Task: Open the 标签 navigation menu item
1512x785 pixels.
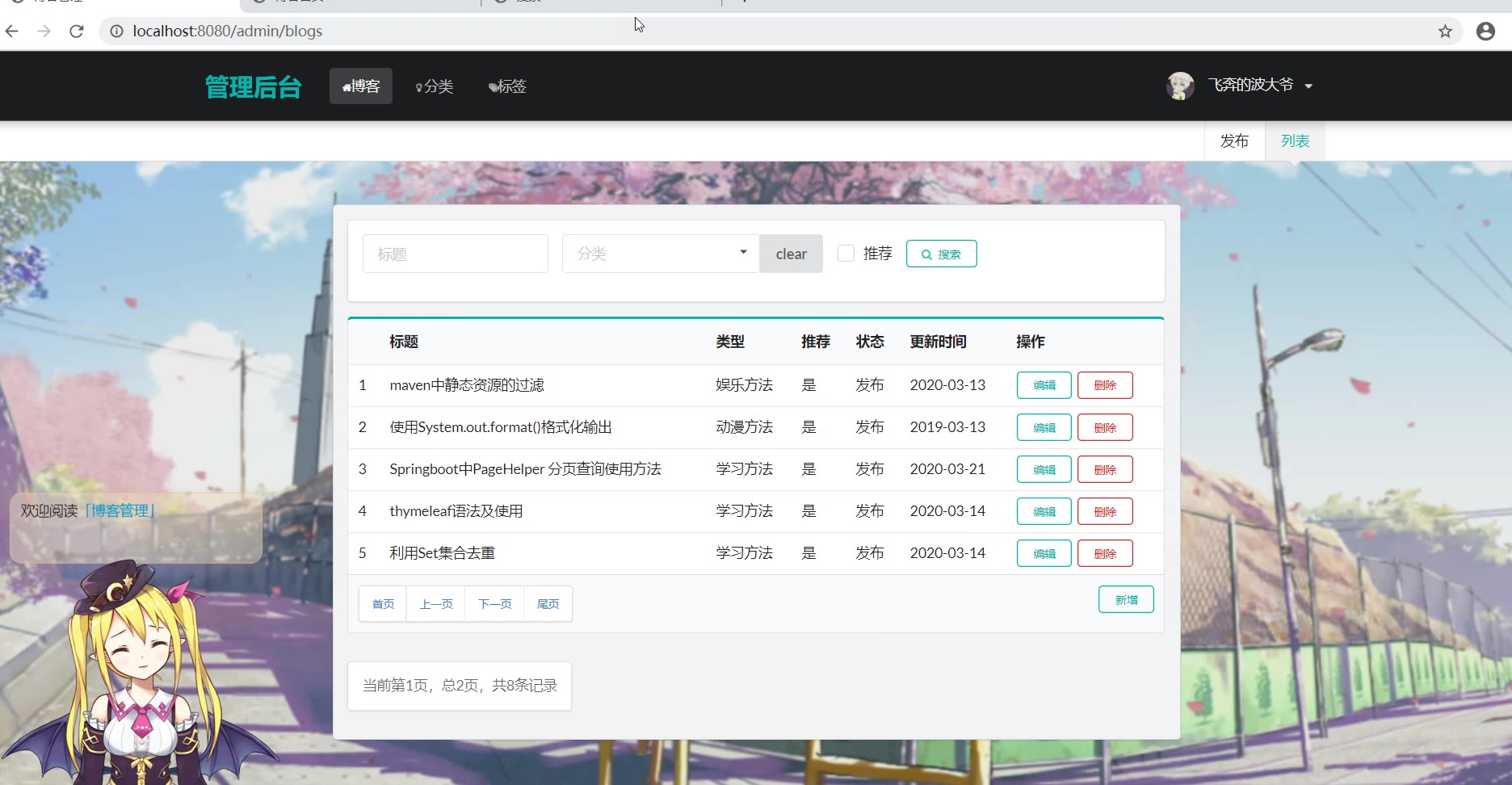Action: (x=507, y=86)
